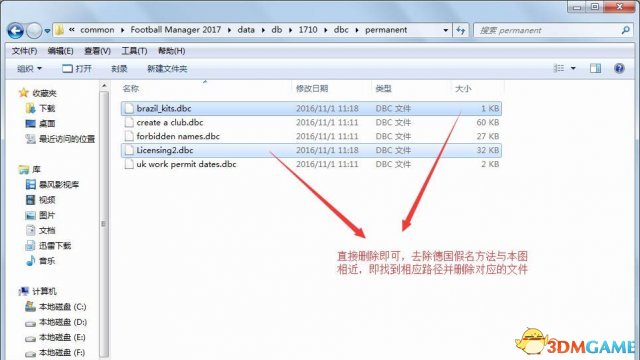This screenshot has width=640, height=360.
Task: Click the 新建文件夹 button
Action: pos(167,69)
